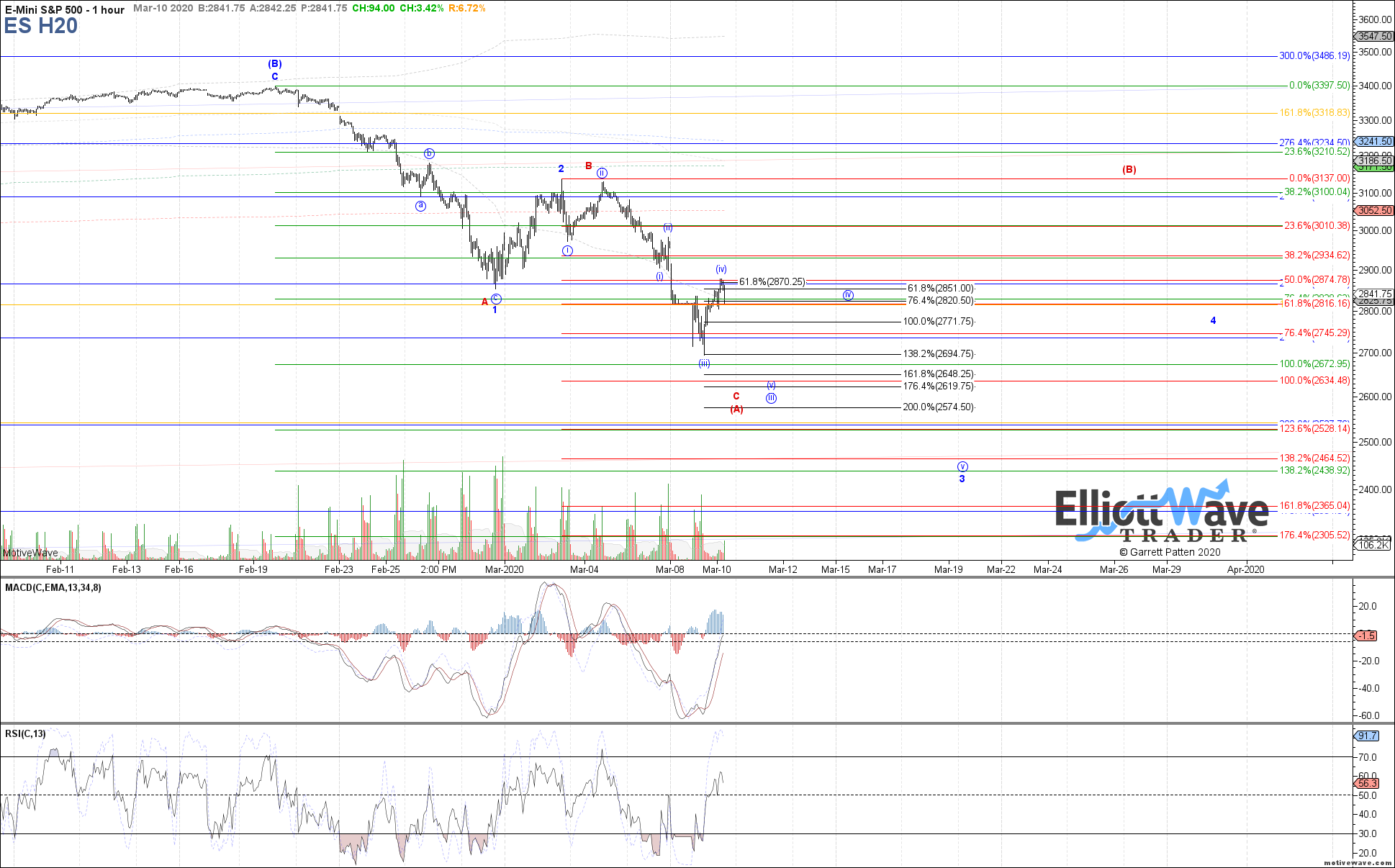1395x868 pixels.
Task: Click the '2:00 PM' label on the time axis
Action: 438,569
